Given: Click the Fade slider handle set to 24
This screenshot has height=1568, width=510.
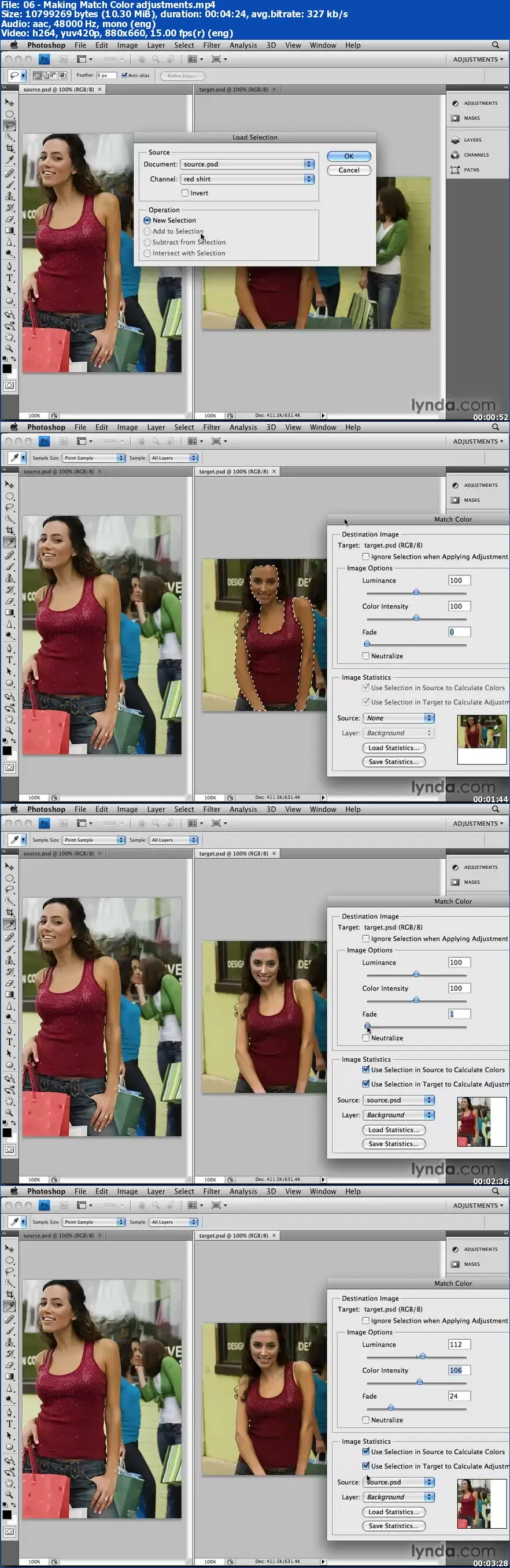Looking at the screenshot, I should 390,1407.
